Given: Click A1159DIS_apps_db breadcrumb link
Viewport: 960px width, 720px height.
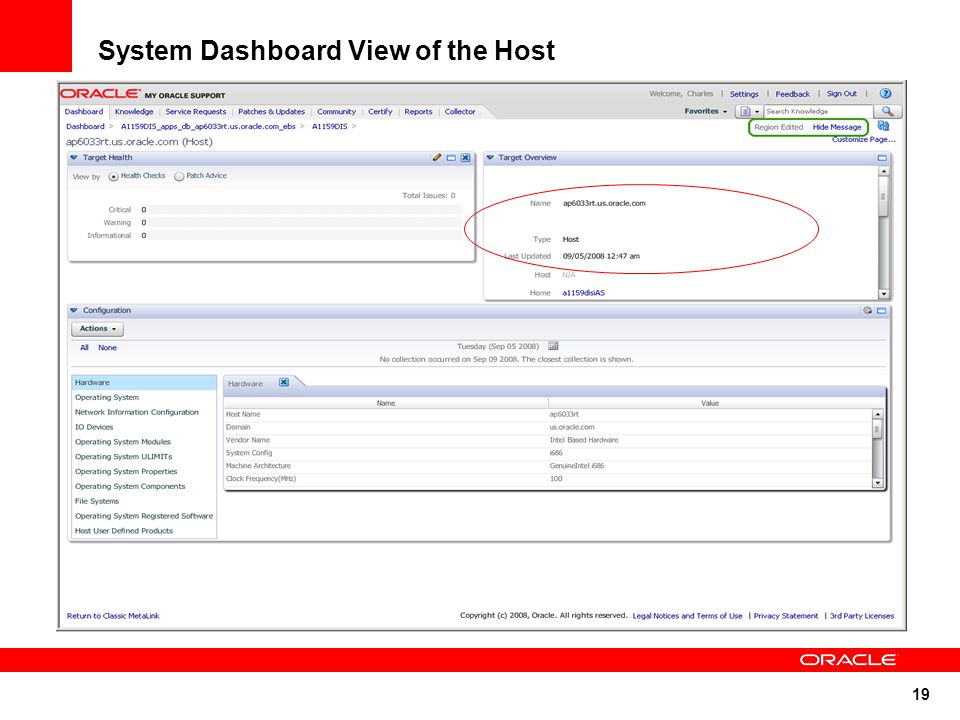Looking at the screenshot, I should (x=208, y=127).
